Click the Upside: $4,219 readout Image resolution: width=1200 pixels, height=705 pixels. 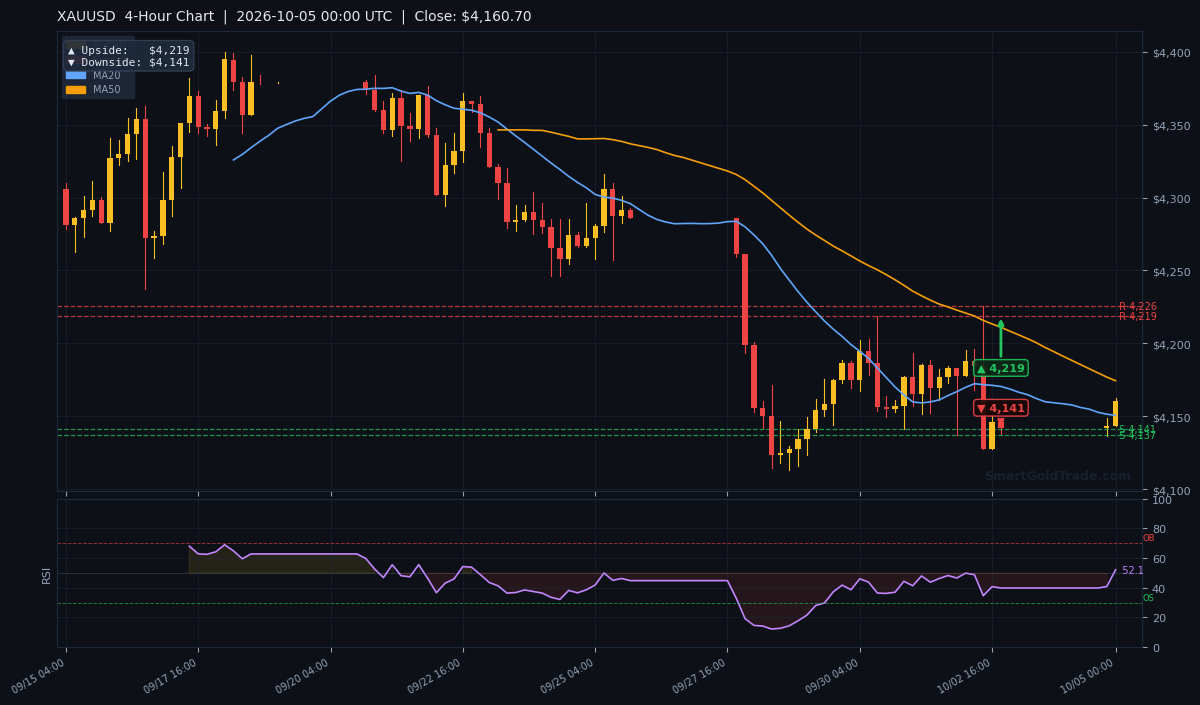point(128,50)
